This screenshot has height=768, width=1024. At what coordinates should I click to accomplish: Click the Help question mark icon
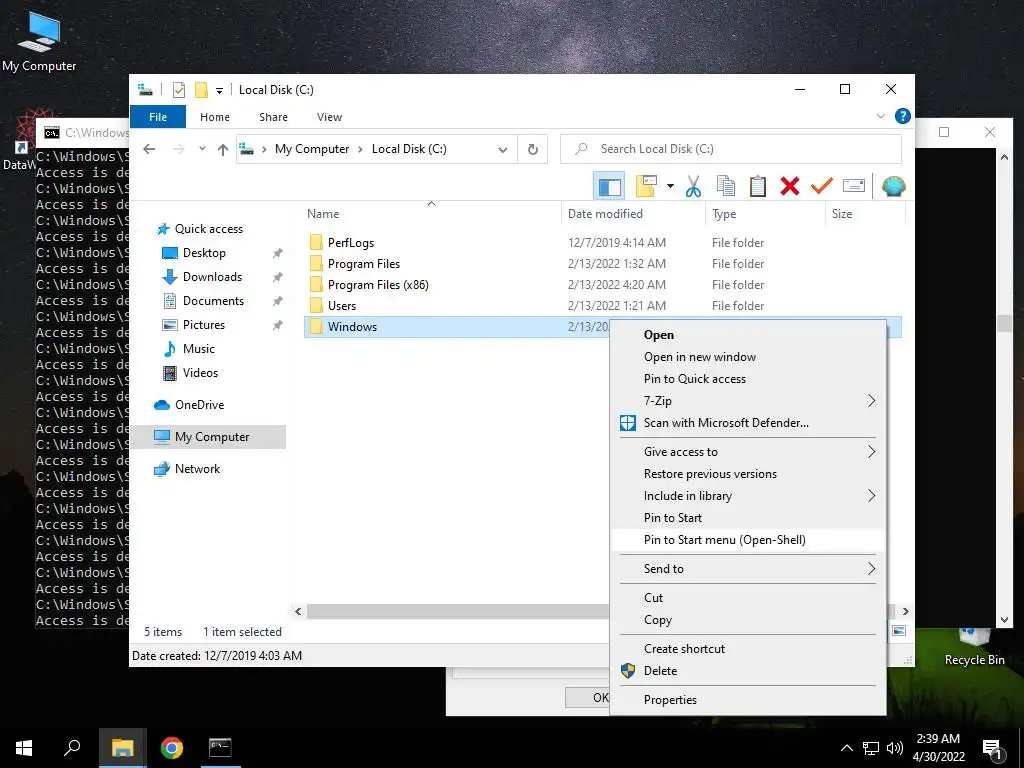903,116
